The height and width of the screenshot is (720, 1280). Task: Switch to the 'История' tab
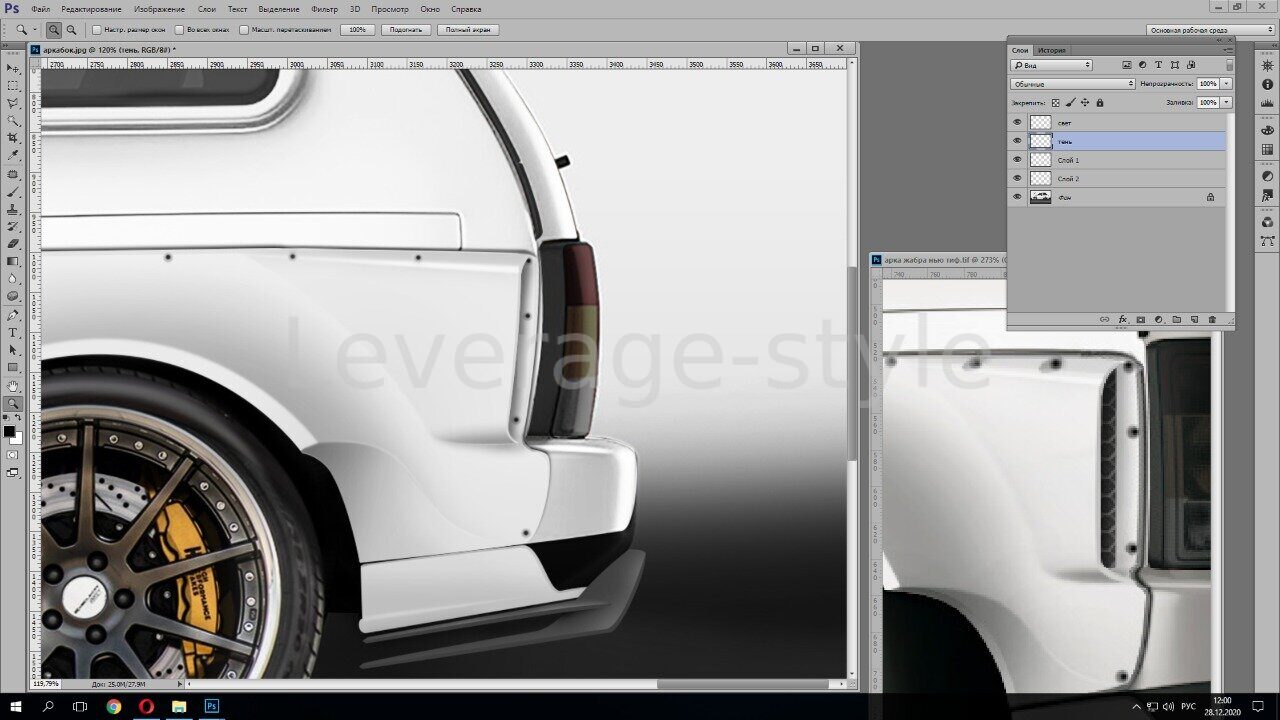tap(1051, 50)
